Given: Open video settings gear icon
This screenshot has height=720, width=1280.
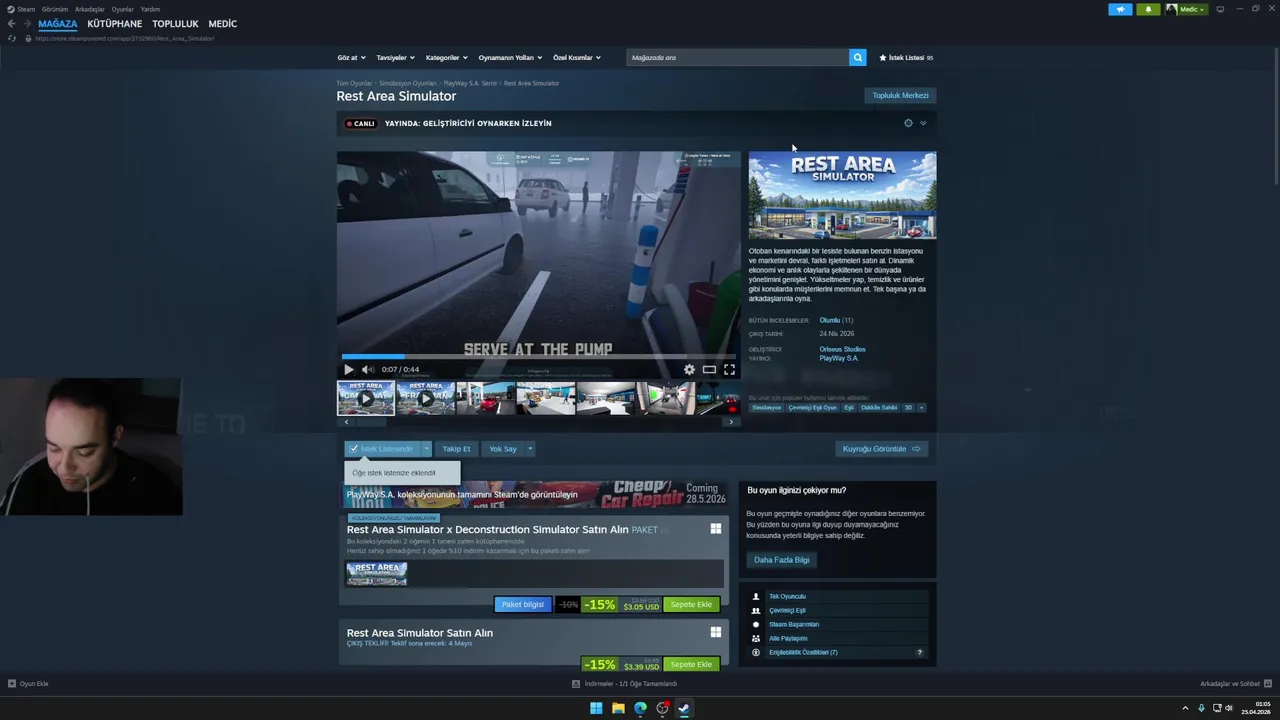Looking at the screenshot, I should coord(689,369).
